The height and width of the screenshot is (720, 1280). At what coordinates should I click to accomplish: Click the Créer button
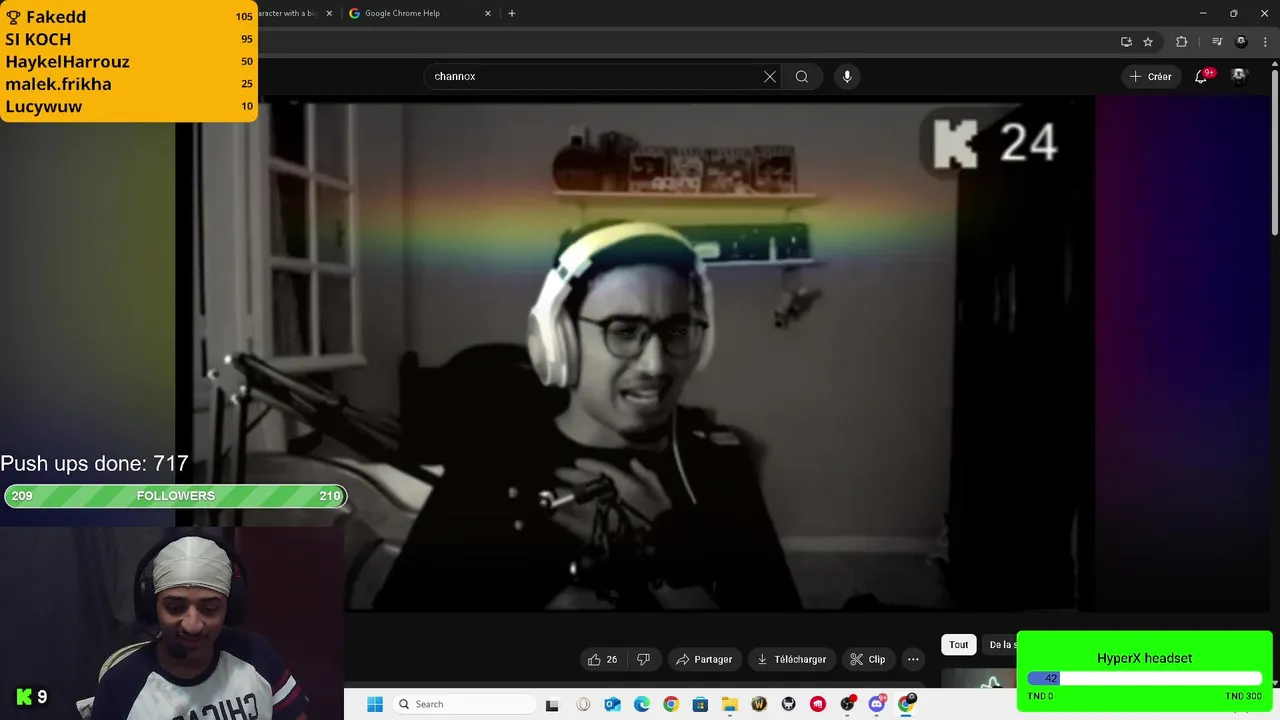1151,76
